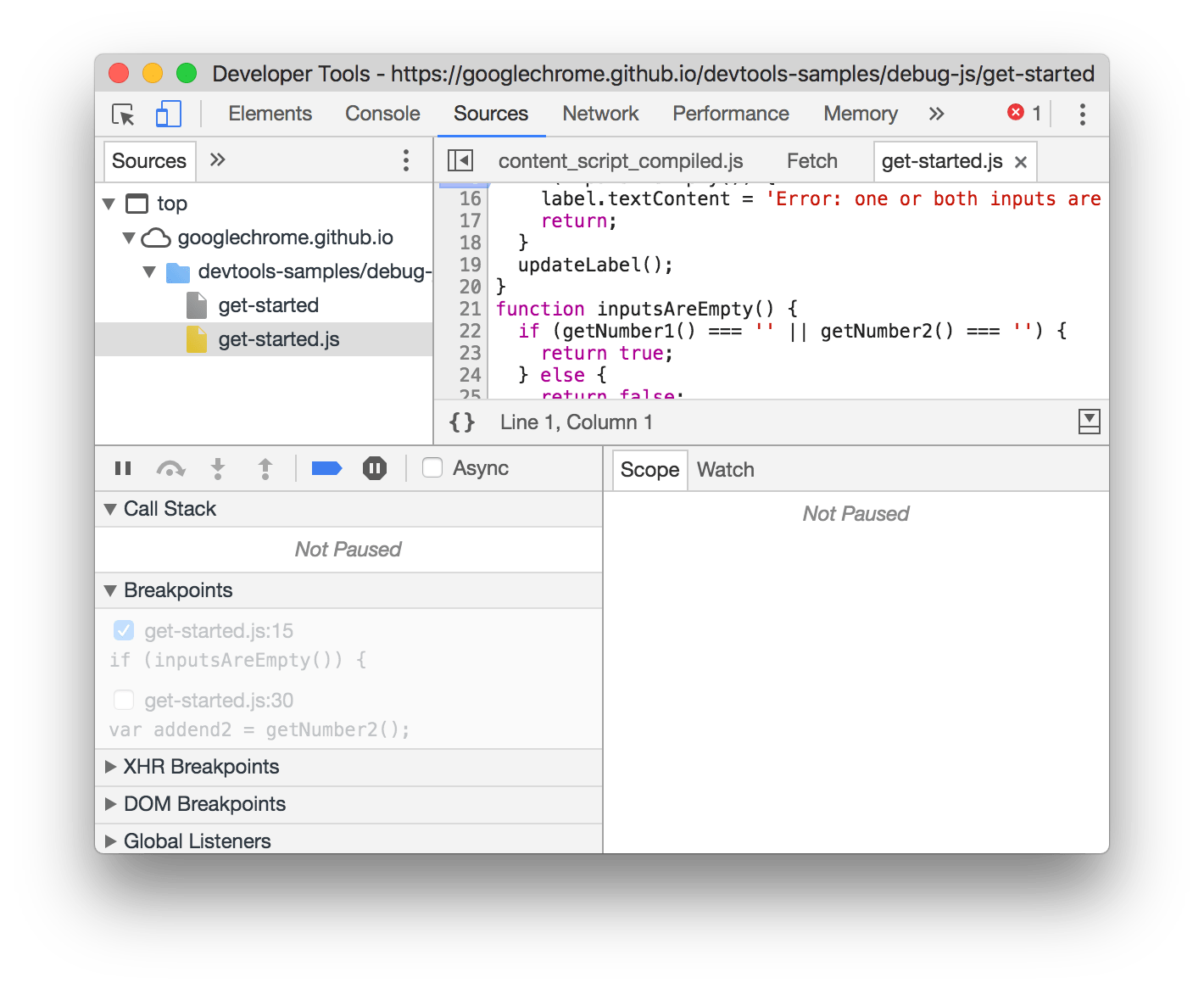The image size is (1204, 989).
Task: Collapse the top frame tree node
Action: coord(109,204)
